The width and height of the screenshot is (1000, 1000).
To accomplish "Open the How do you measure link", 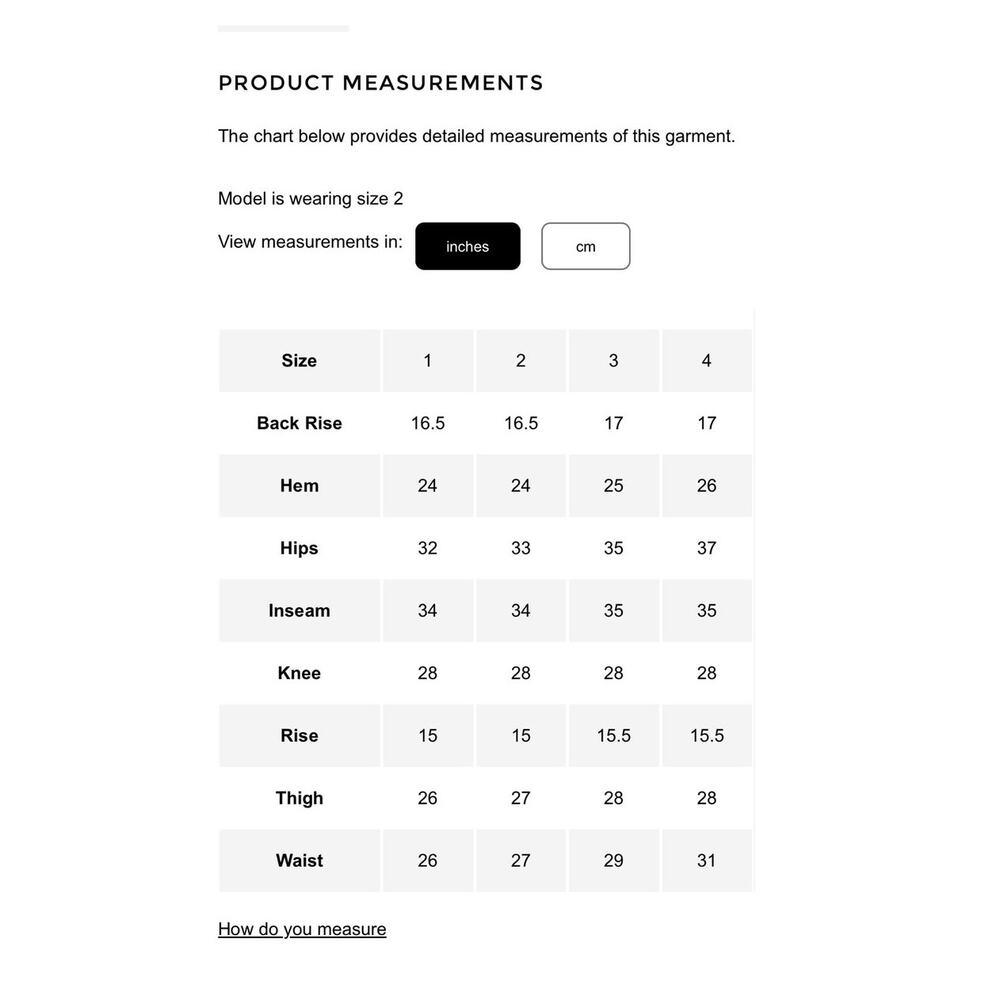I will (x=302, y=929).
